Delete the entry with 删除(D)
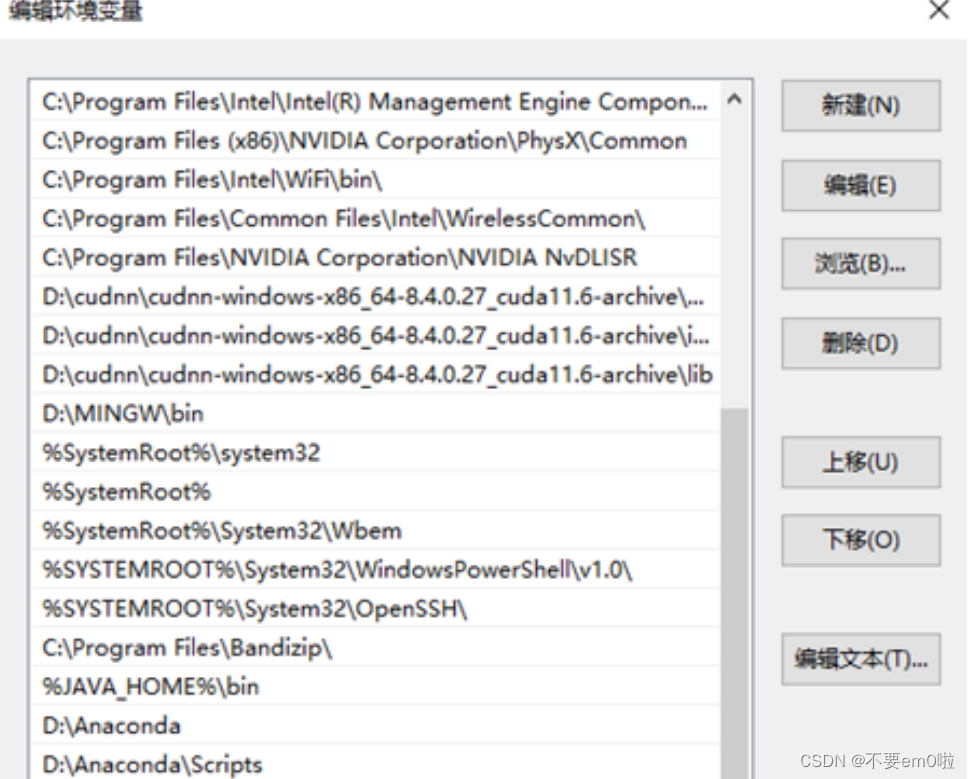970x779 pixels. [861, 343]
